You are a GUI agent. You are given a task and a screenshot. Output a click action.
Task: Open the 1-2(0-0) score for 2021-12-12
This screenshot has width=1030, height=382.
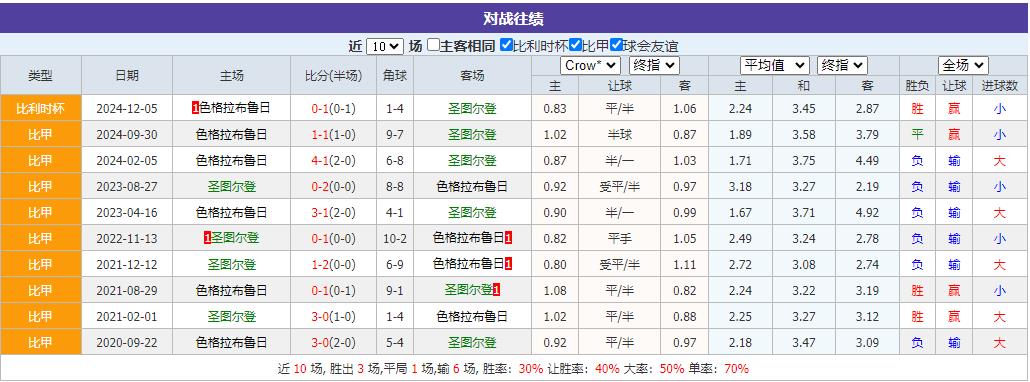(333, 265)
